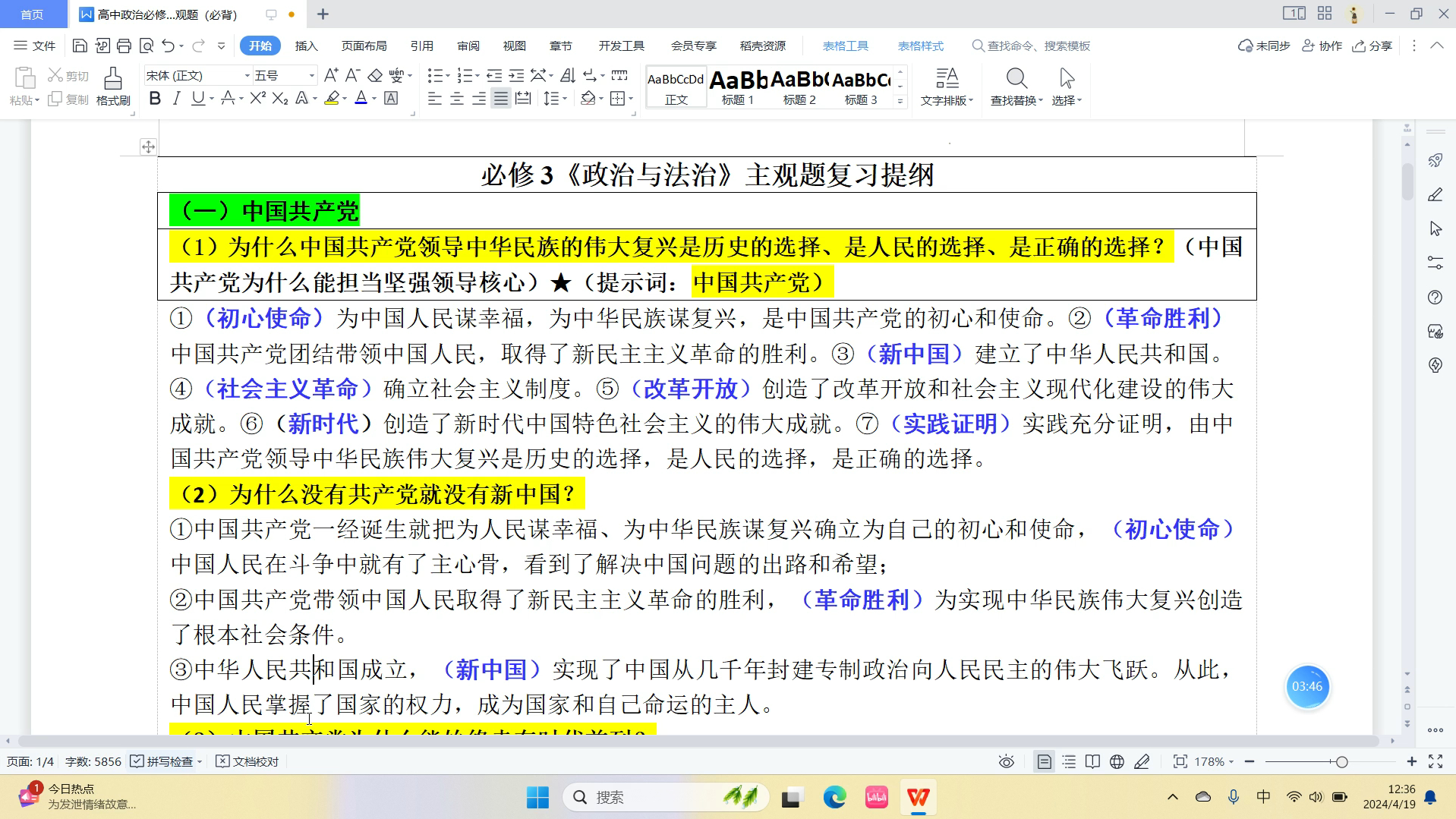The image size is (1456, 819).
Task: Toggle italic formatting
Action: (176, 99)
